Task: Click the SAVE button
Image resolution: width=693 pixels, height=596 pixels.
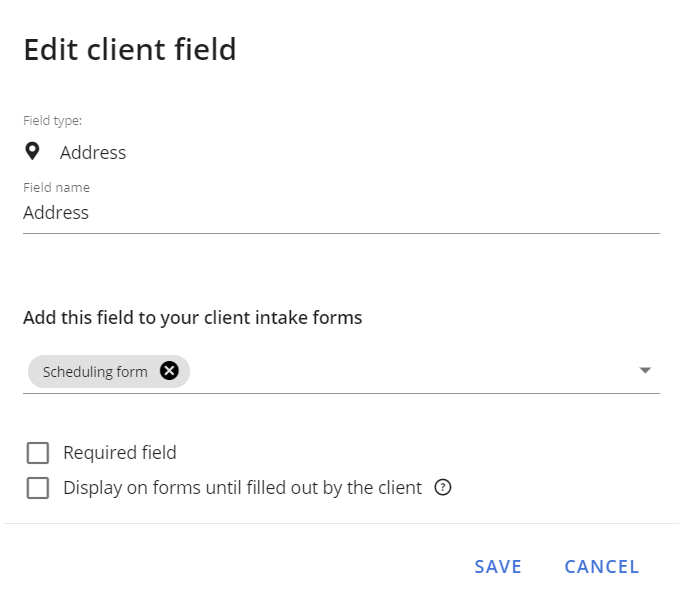Action: 498,567
